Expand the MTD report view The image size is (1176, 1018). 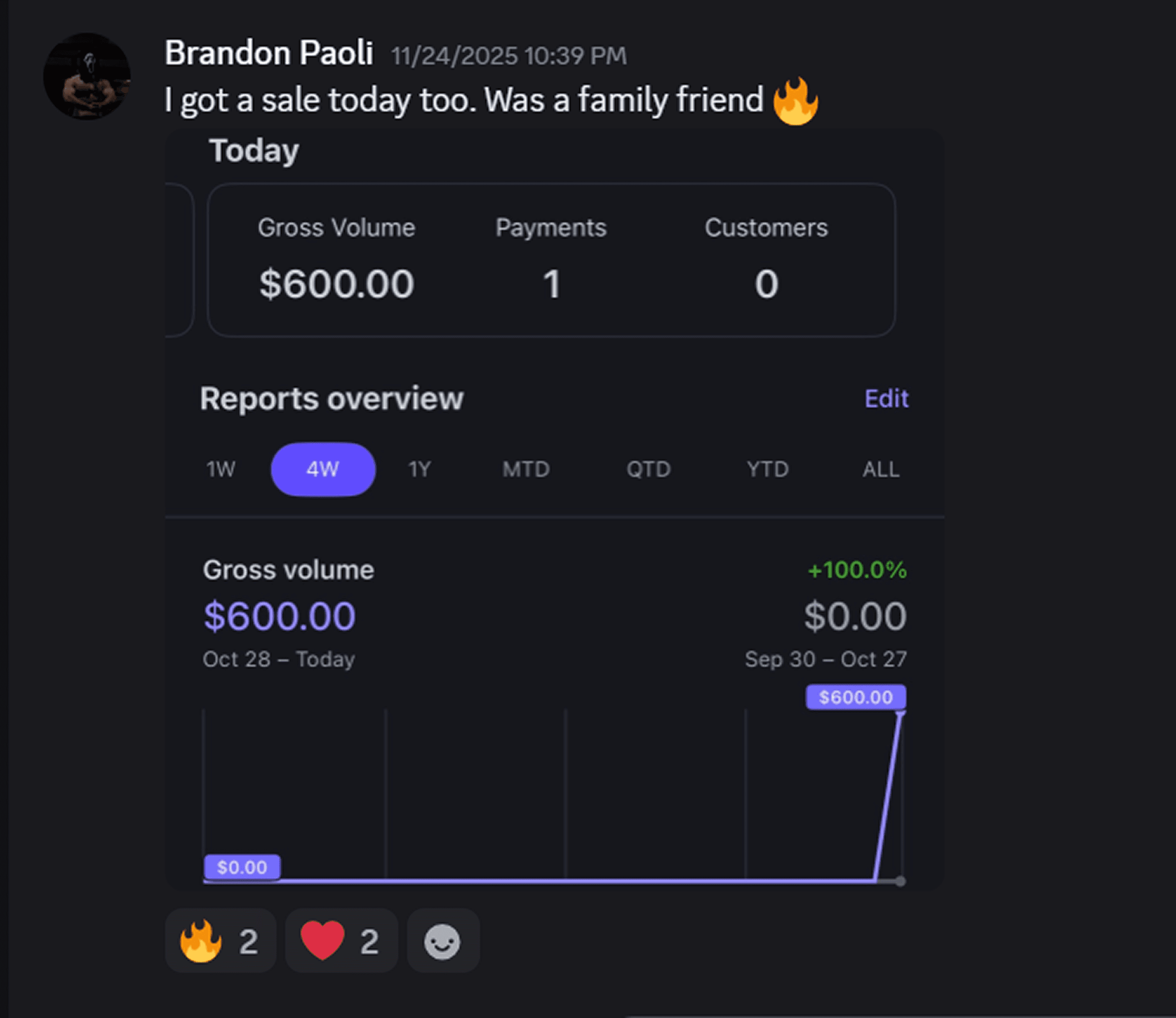[526, 469]
